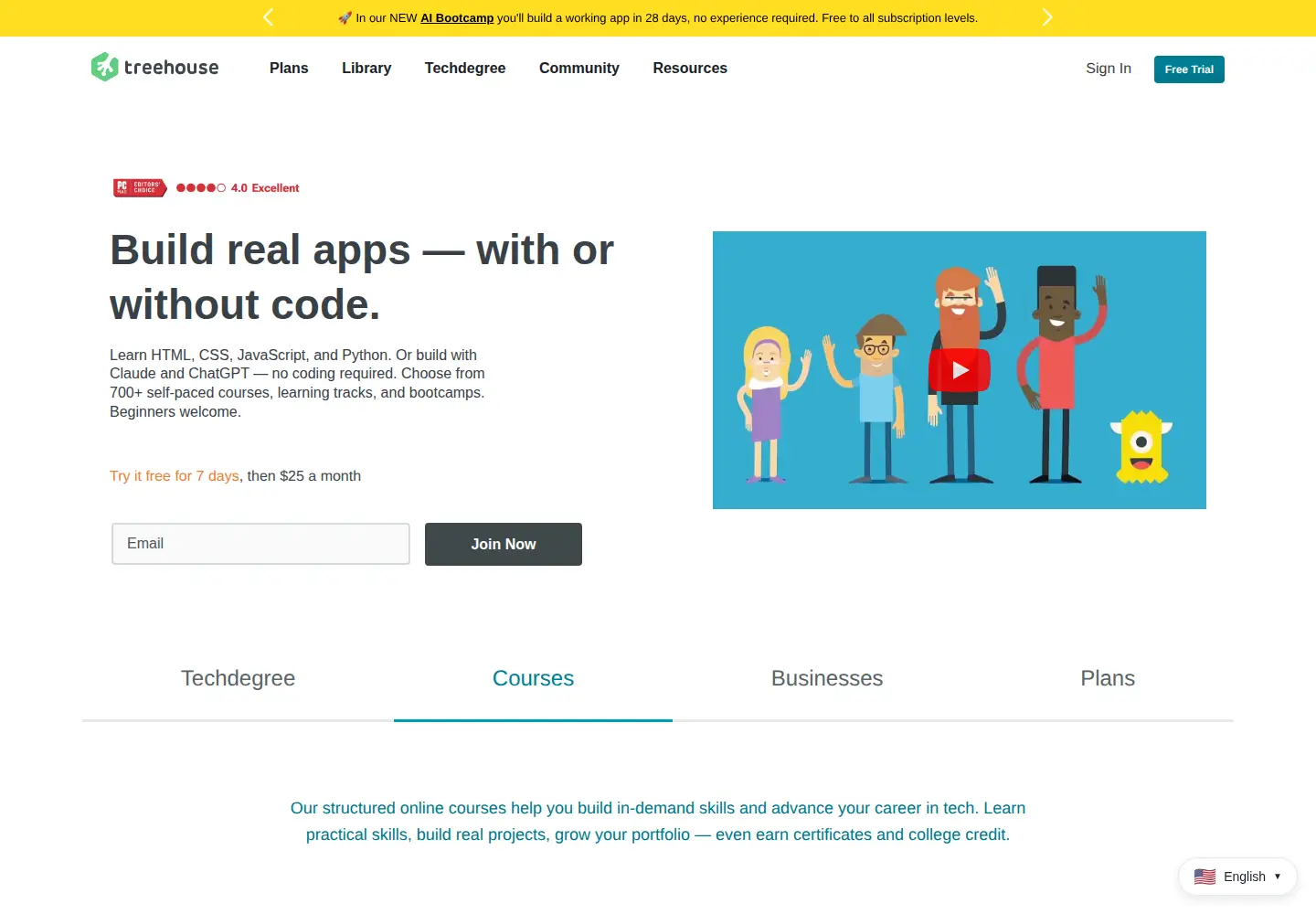The image size is (1316, 914).
Task: Click the video thumbnail's yellow monster character
Action: [1141, 447]
